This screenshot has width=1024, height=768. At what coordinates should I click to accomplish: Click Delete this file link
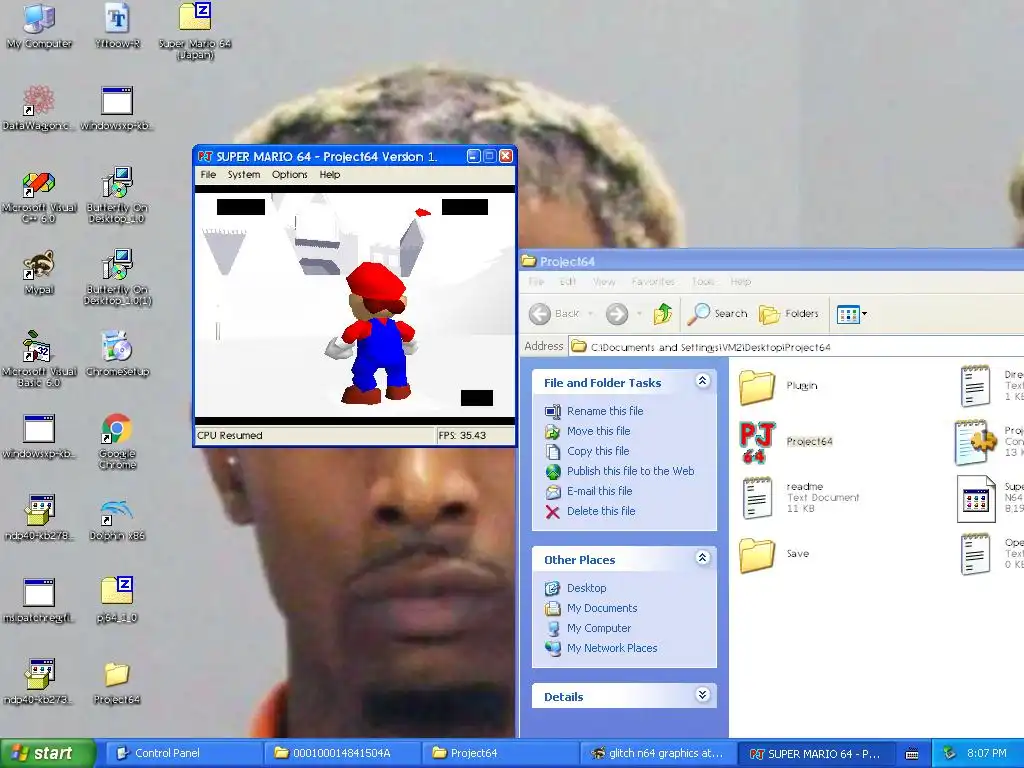pos(601,511)
